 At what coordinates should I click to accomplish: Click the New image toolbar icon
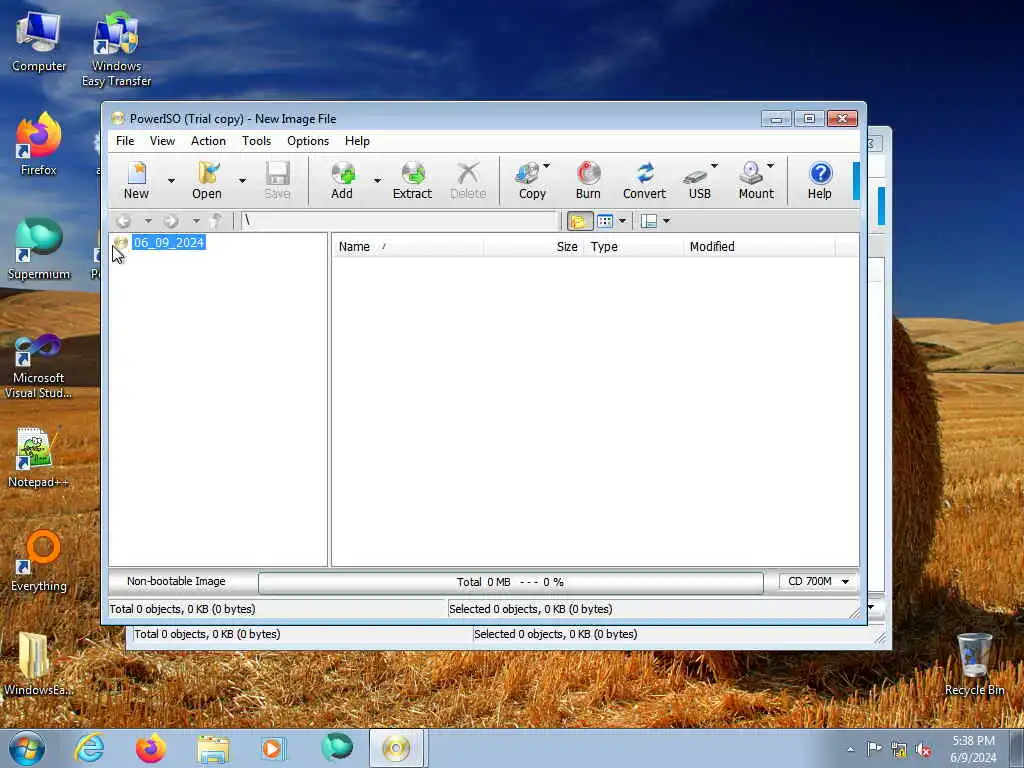coord(136,180)
